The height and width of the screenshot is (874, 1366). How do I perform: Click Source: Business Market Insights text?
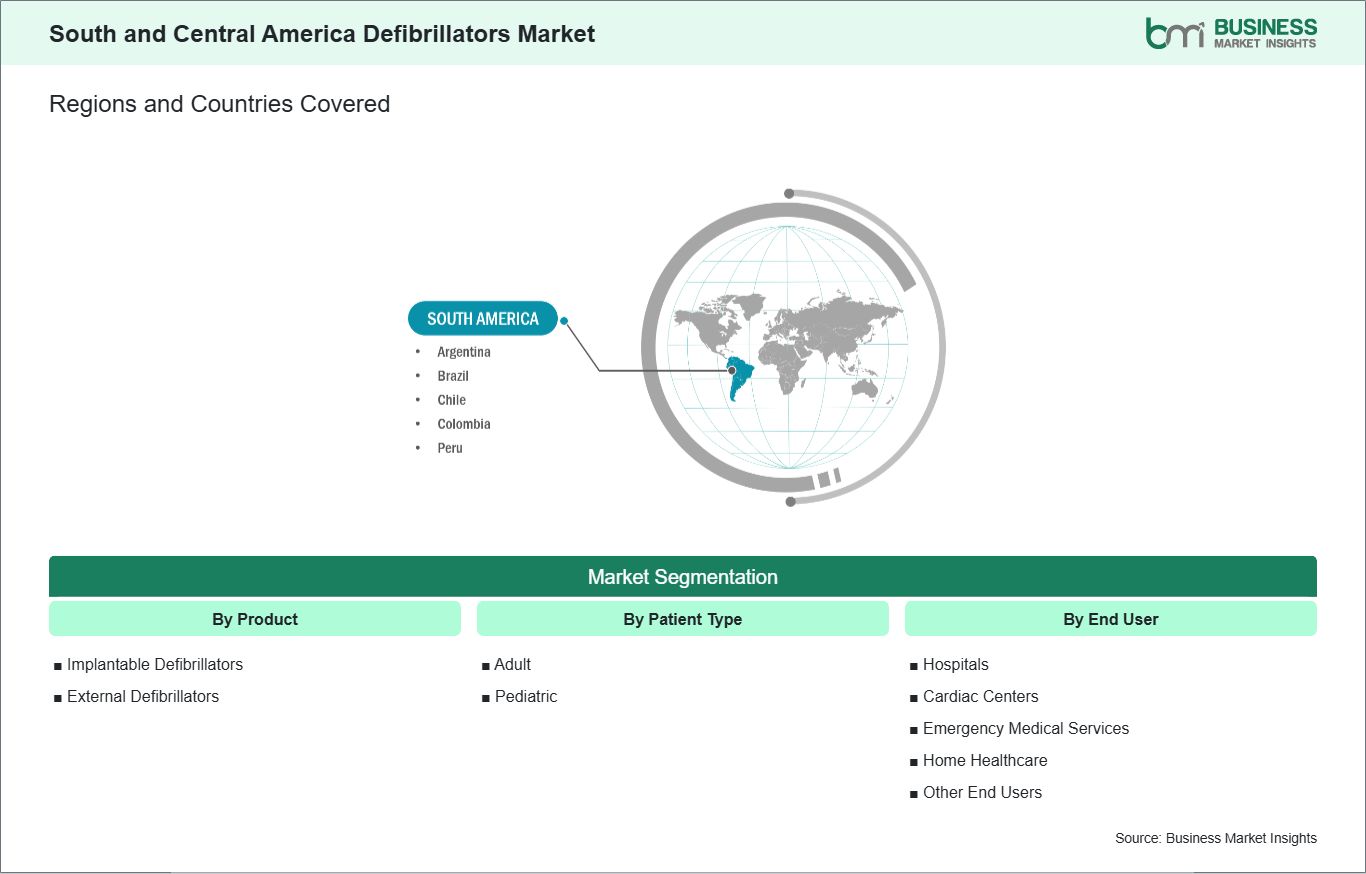pyautogui.click(x=1216, y=838)
